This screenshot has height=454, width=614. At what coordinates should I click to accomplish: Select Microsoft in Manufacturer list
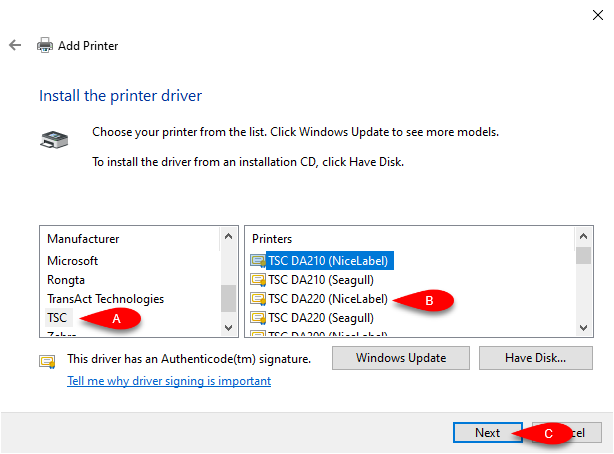click(72, 261)
